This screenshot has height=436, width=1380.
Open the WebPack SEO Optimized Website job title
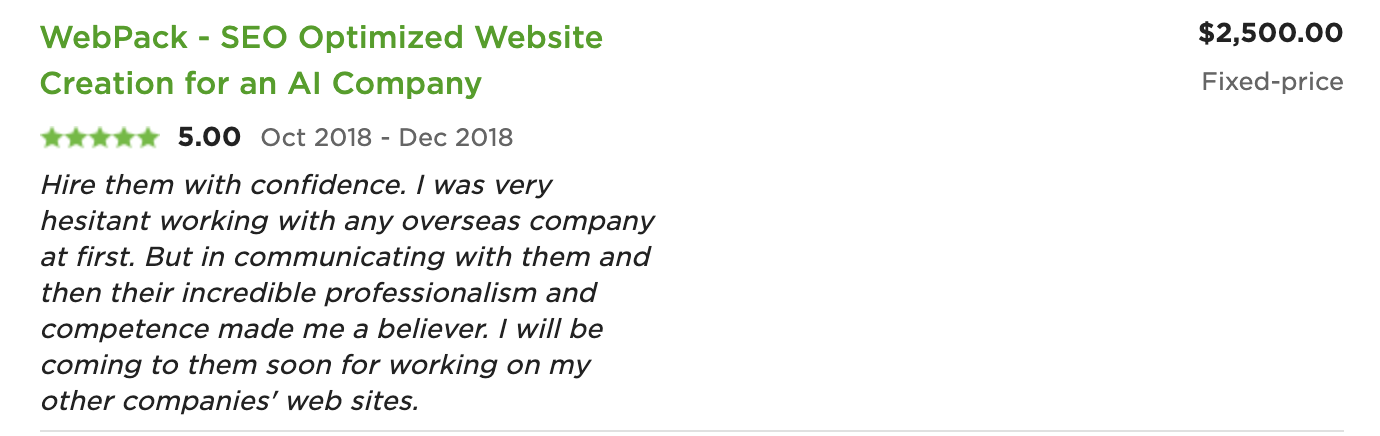point(321,60)
